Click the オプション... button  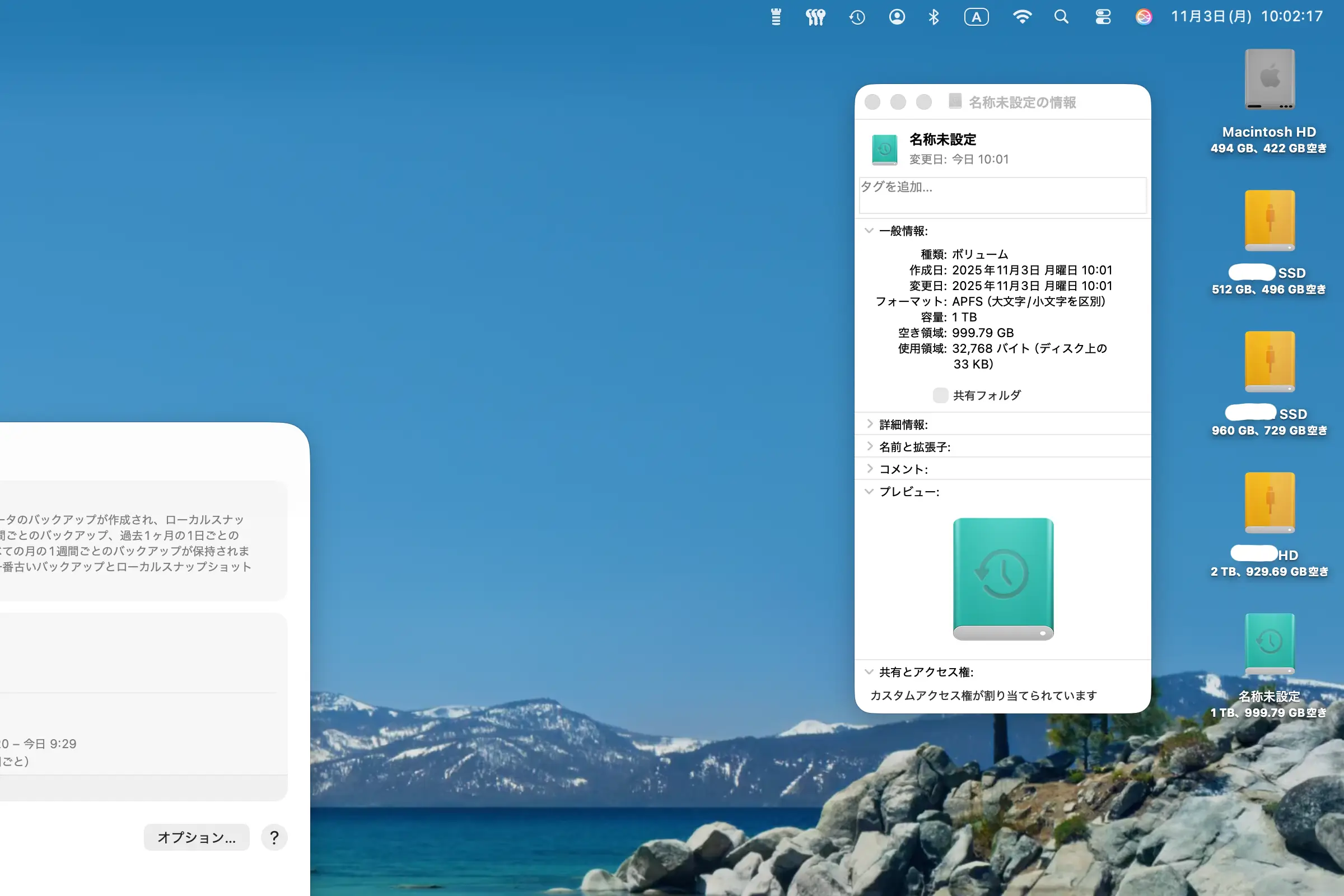pyautogui.click(x=197, y=837)
